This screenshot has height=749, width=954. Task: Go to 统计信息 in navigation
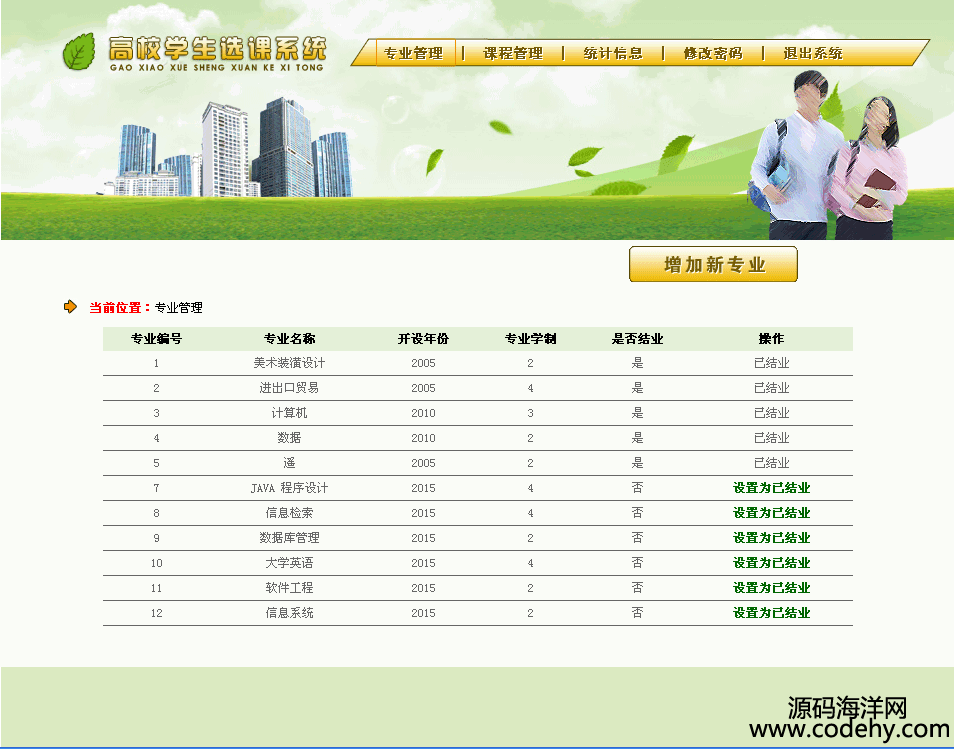pos(613,54)
